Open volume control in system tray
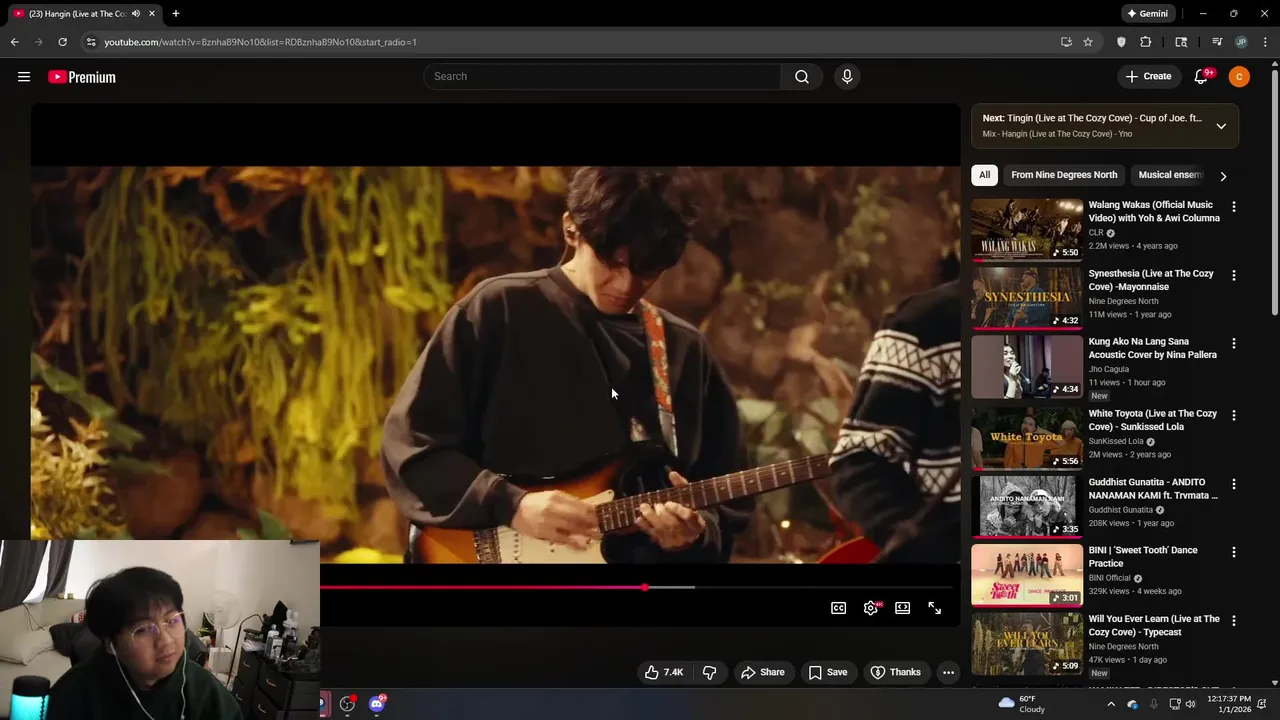Image resolution: width=1280 pixels, height=720 pixels. [x=1190, y=704]
